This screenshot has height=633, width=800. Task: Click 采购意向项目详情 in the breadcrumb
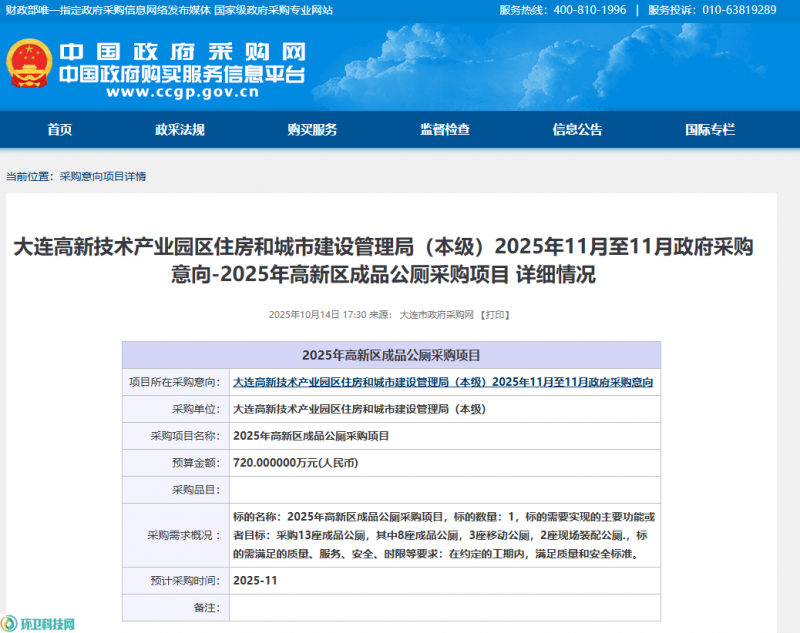click(103, 176)
